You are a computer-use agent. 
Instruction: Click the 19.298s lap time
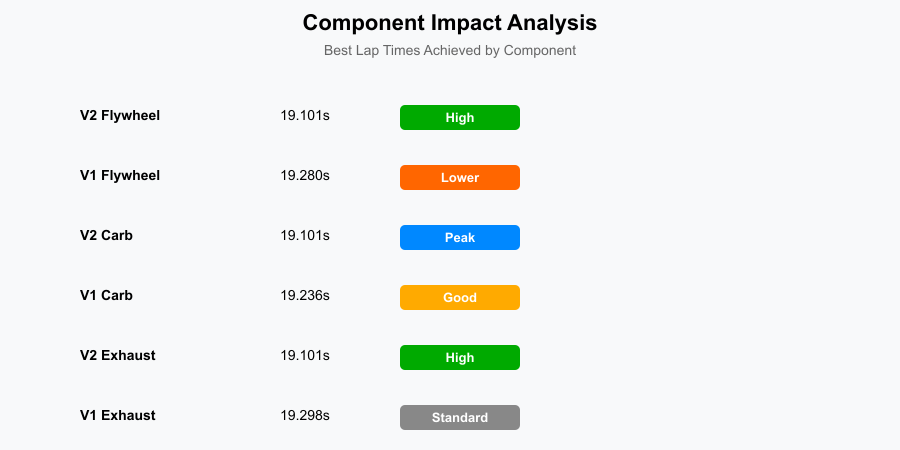[305, 416]
